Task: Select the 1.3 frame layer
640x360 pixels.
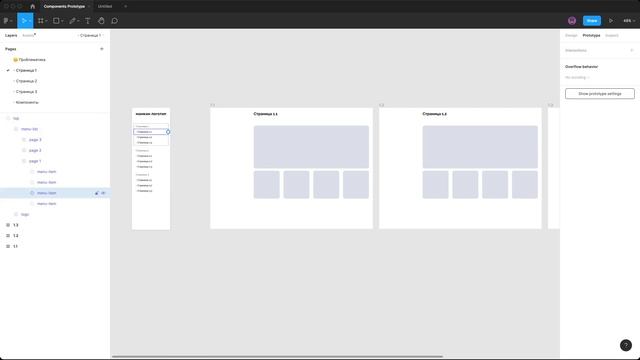Action: [x=16, y=225]
